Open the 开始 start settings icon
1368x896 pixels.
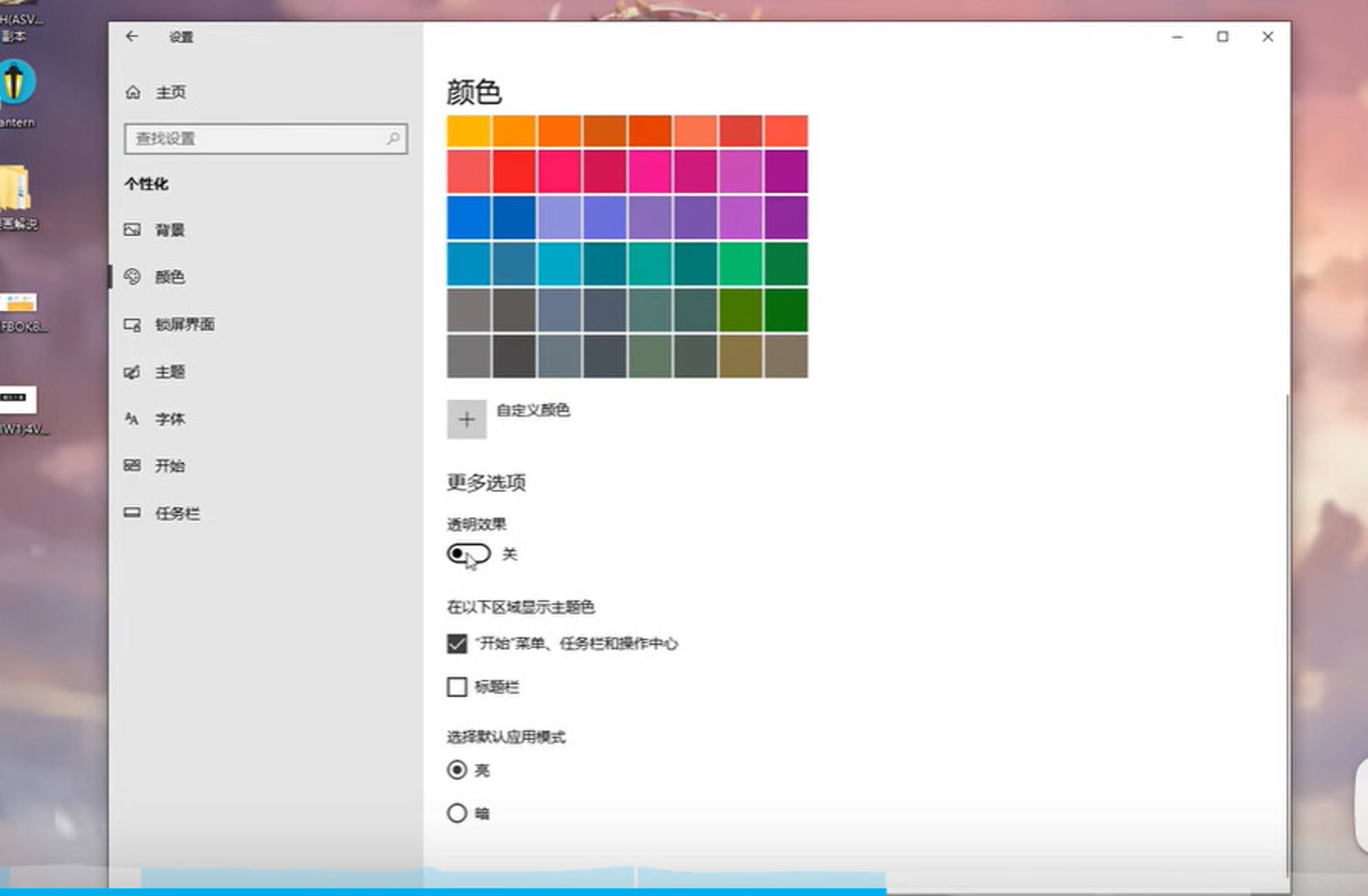[x=132, y=466]
